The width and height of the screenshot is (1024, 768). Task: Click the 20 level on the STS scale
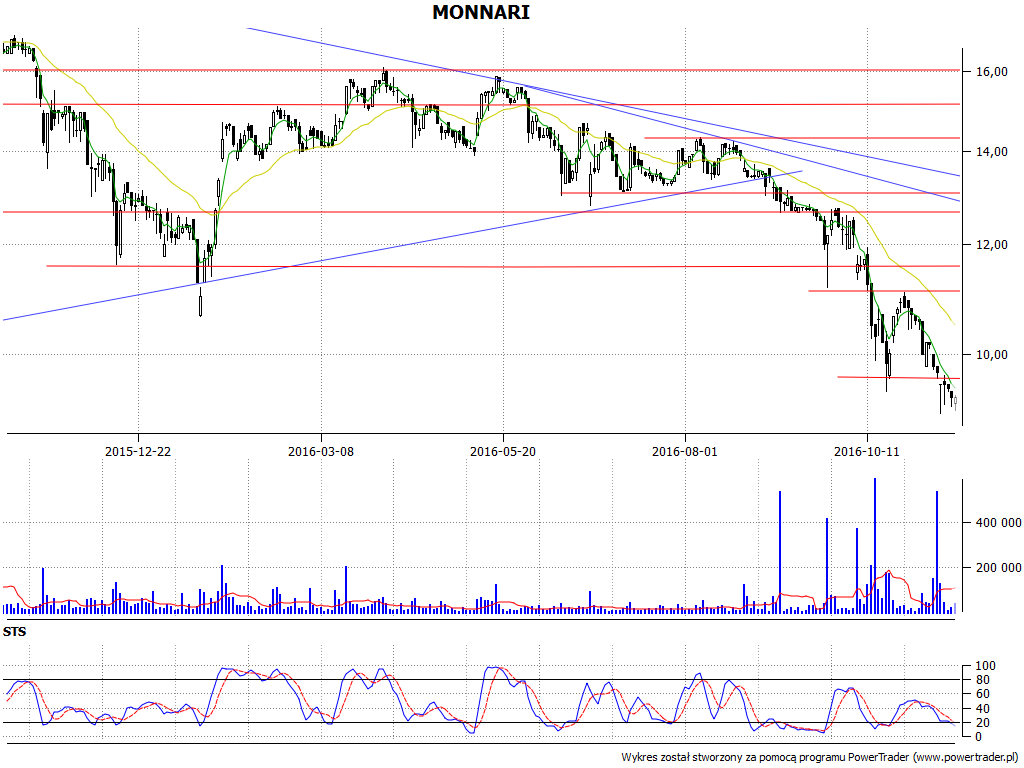983,722
